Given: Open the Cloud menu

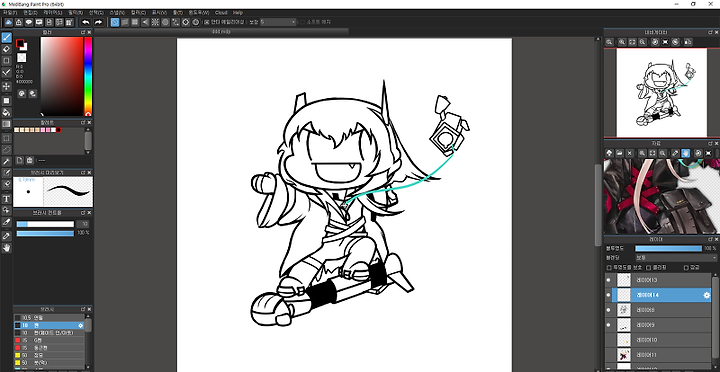Looking at the screenshot, I should pyautogui.click(x=221, y=13).
